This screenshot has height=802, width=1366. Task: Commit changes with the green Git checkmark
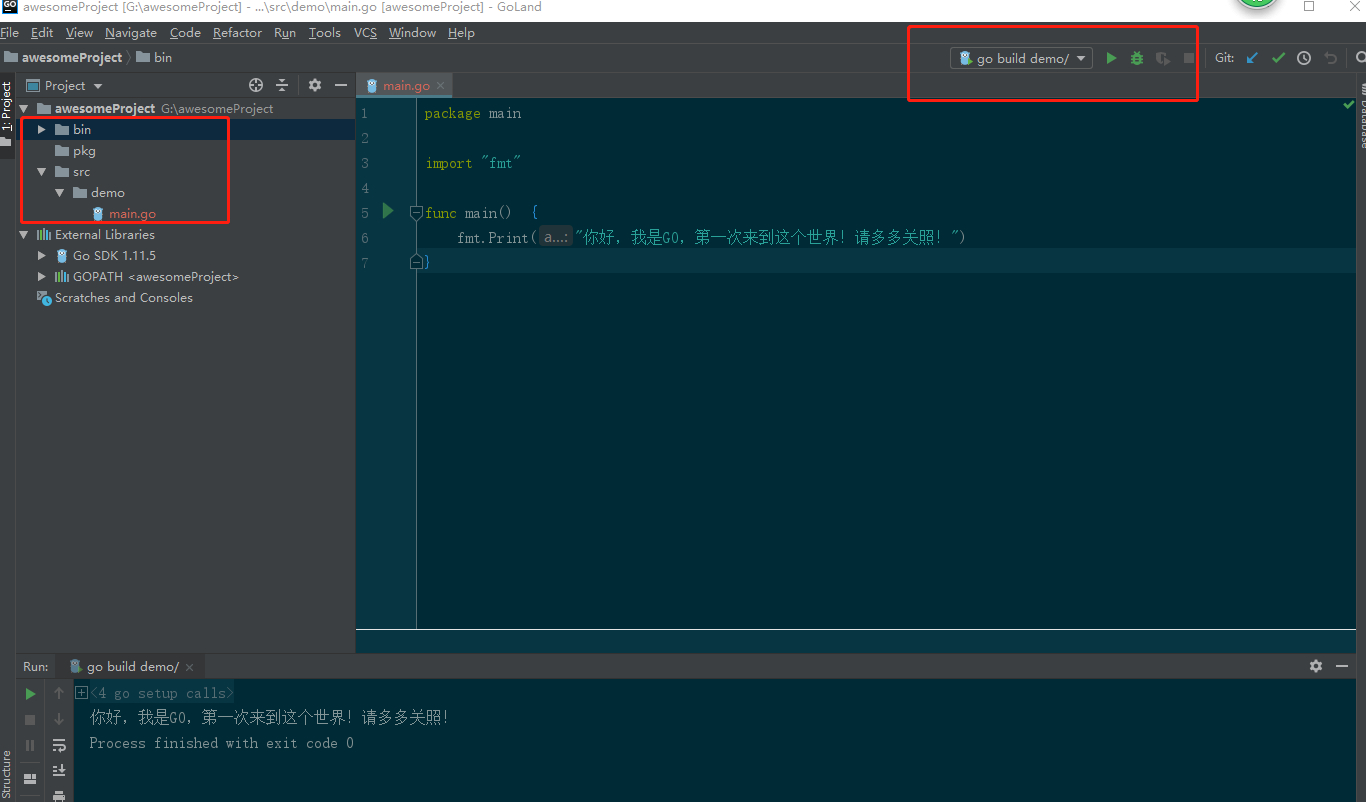point(1278,58)
